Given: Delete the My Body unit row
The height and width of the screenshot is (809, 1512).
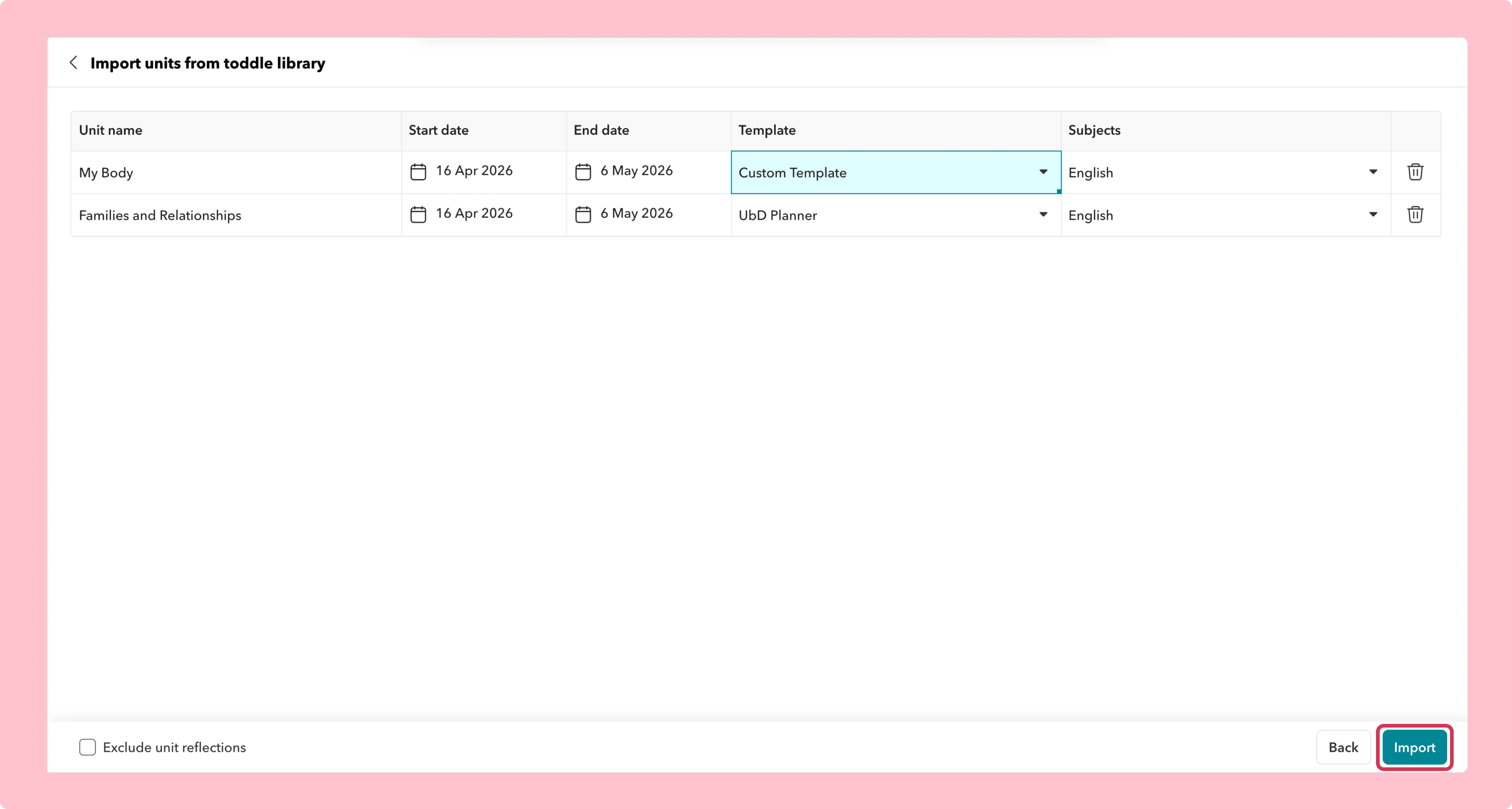Looking at the screenshot, I should click(x=1415, y=172).
